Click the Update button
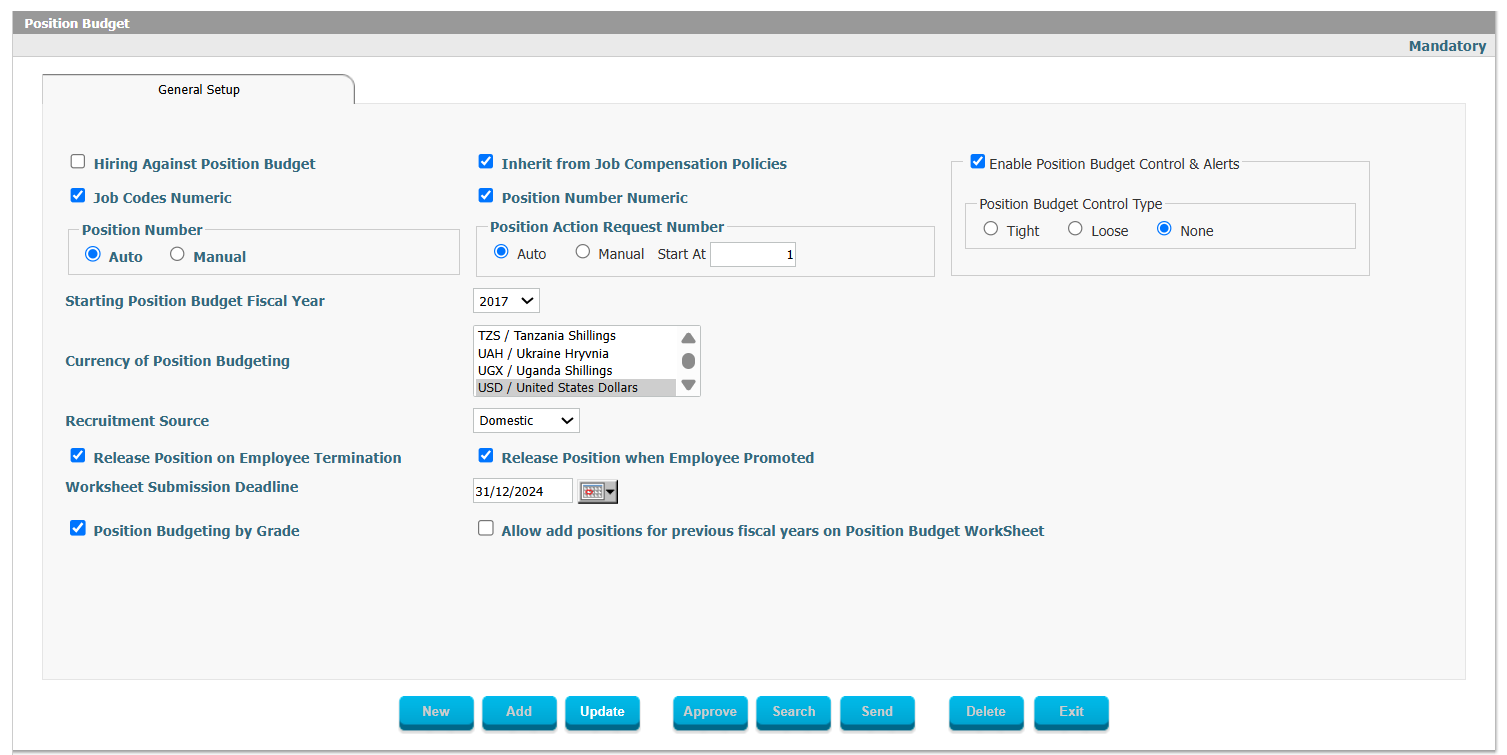 point(602,712)
